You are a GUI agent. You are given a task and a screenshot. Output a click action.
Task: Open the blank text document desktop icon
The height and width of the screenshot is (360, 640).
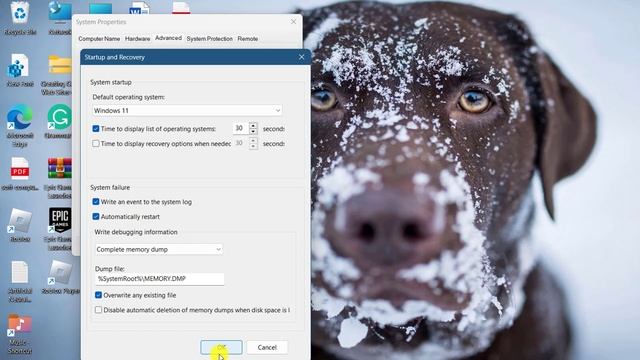(x=20, y=282)
